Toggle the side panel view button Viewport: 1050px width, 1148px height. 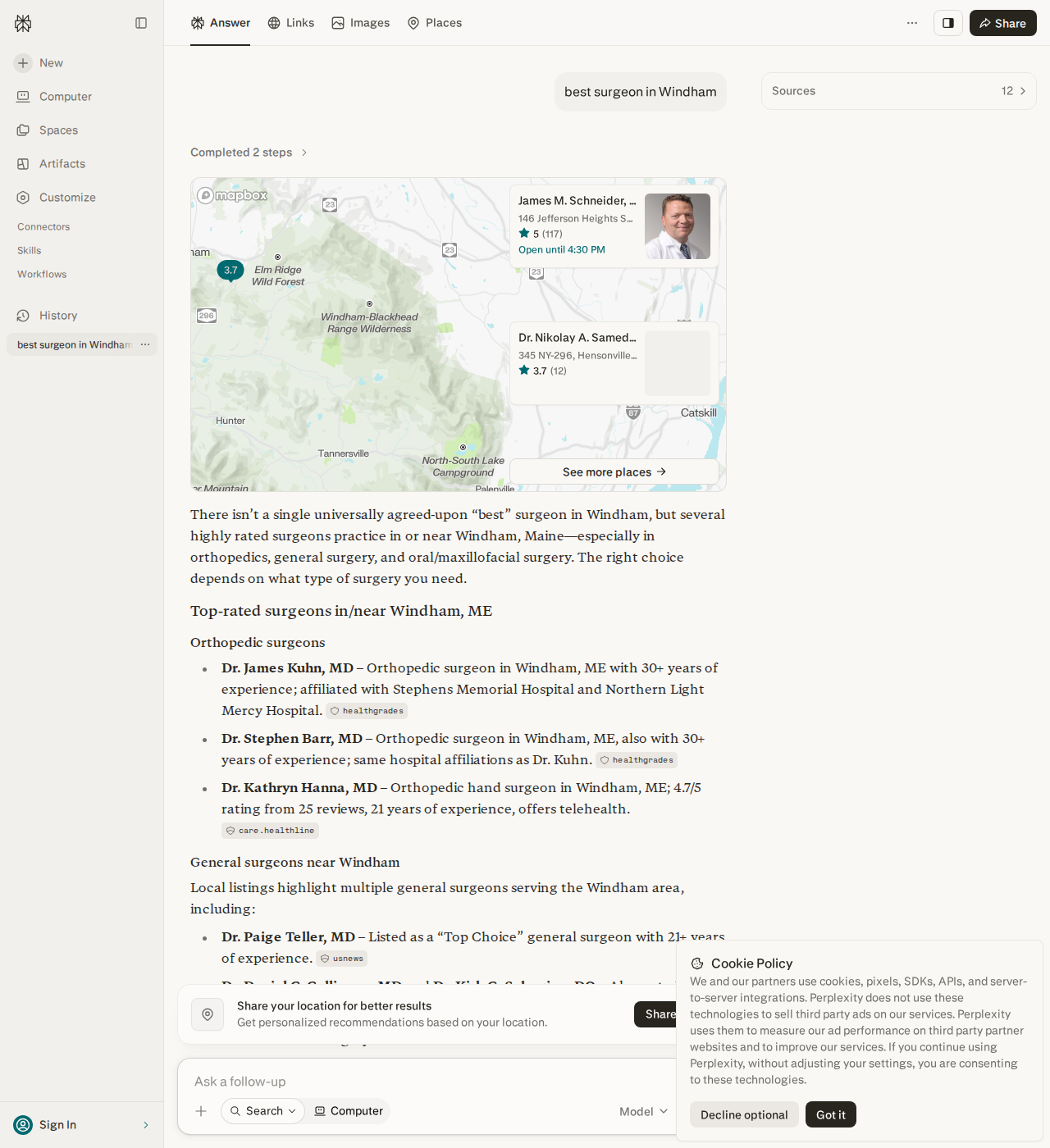[x=948, y=23]
